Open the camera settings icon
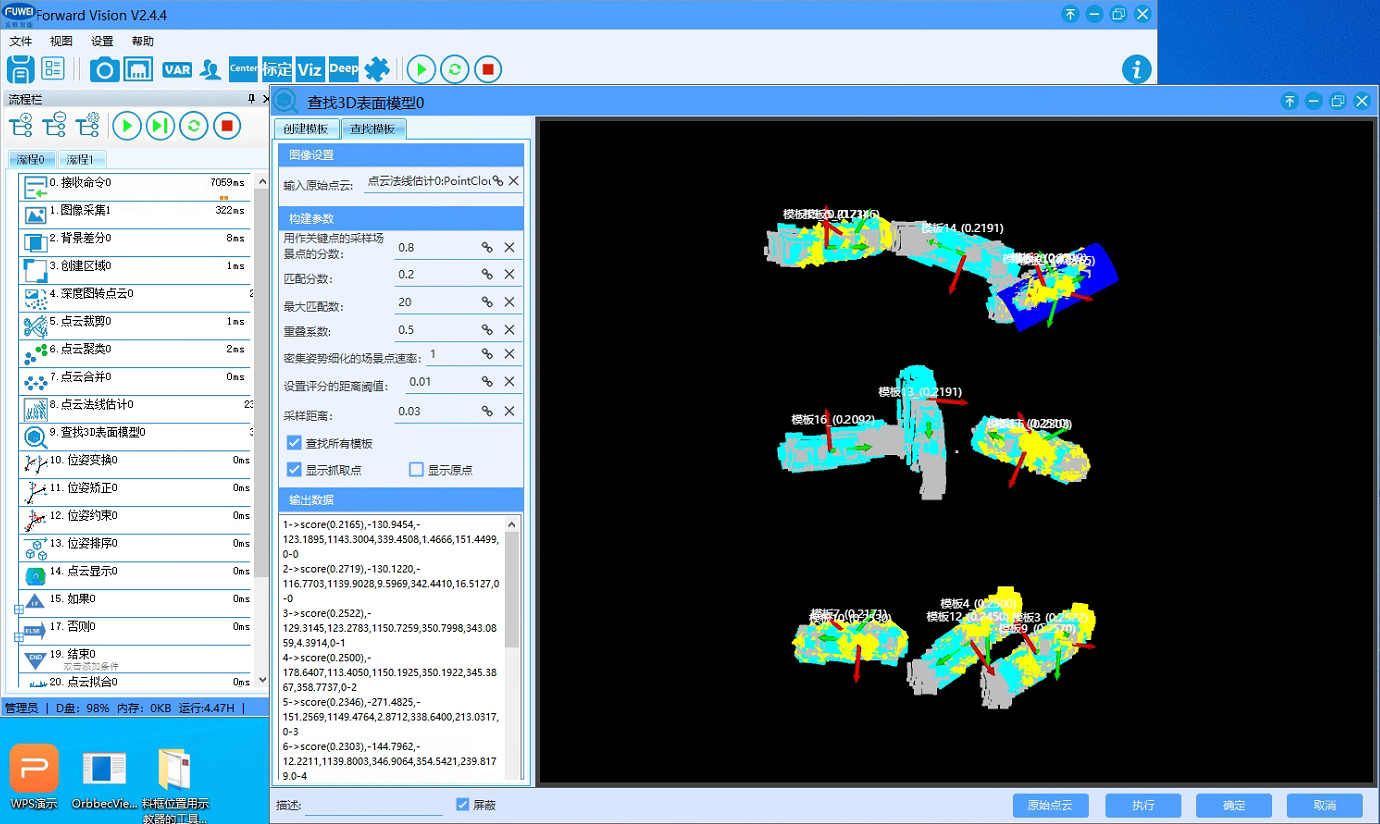This screenshot has height=824, width=1380. click(104, 69)
